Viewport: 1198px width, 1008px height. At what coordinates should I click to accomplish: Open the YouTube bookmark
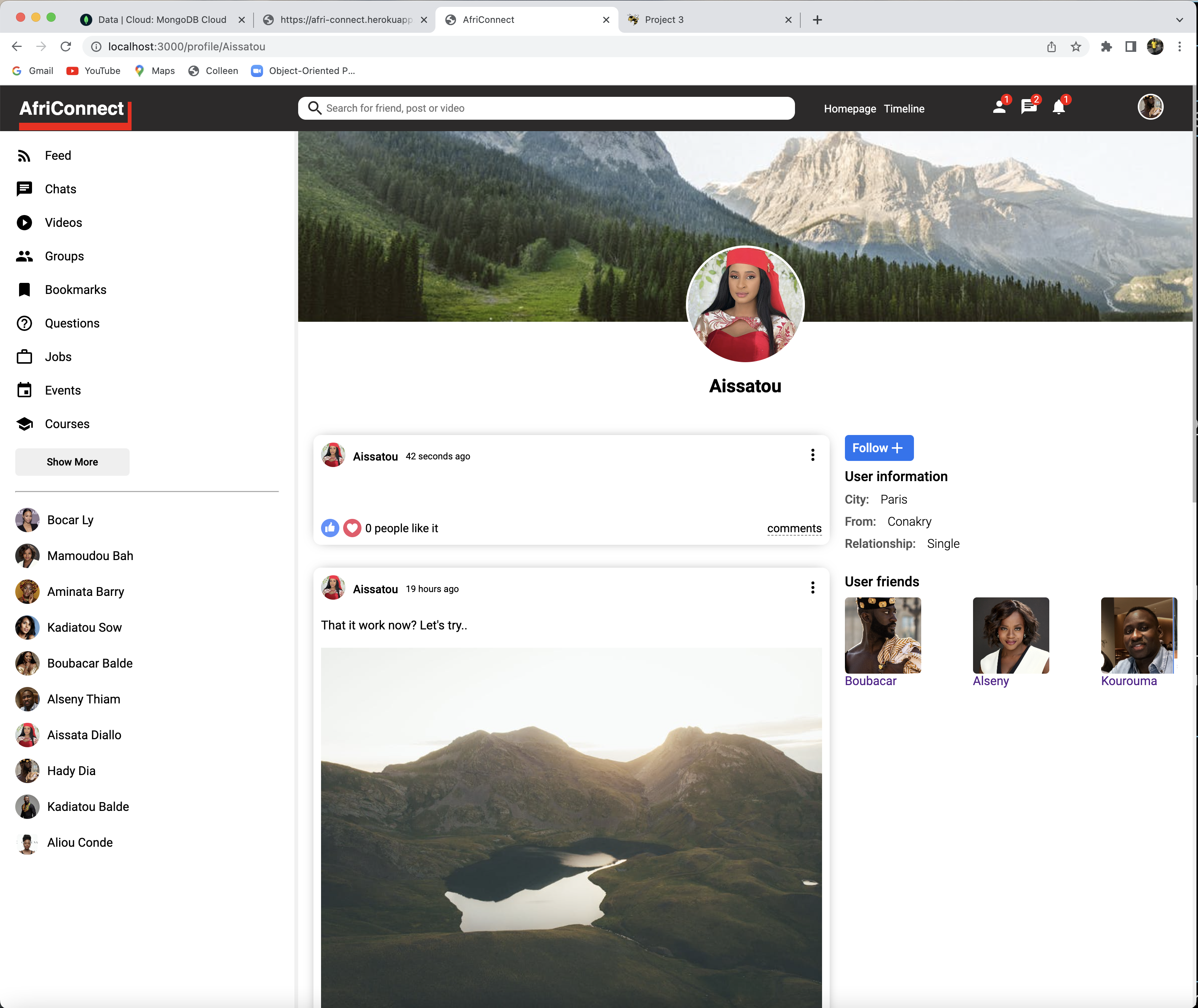(94, 71)
